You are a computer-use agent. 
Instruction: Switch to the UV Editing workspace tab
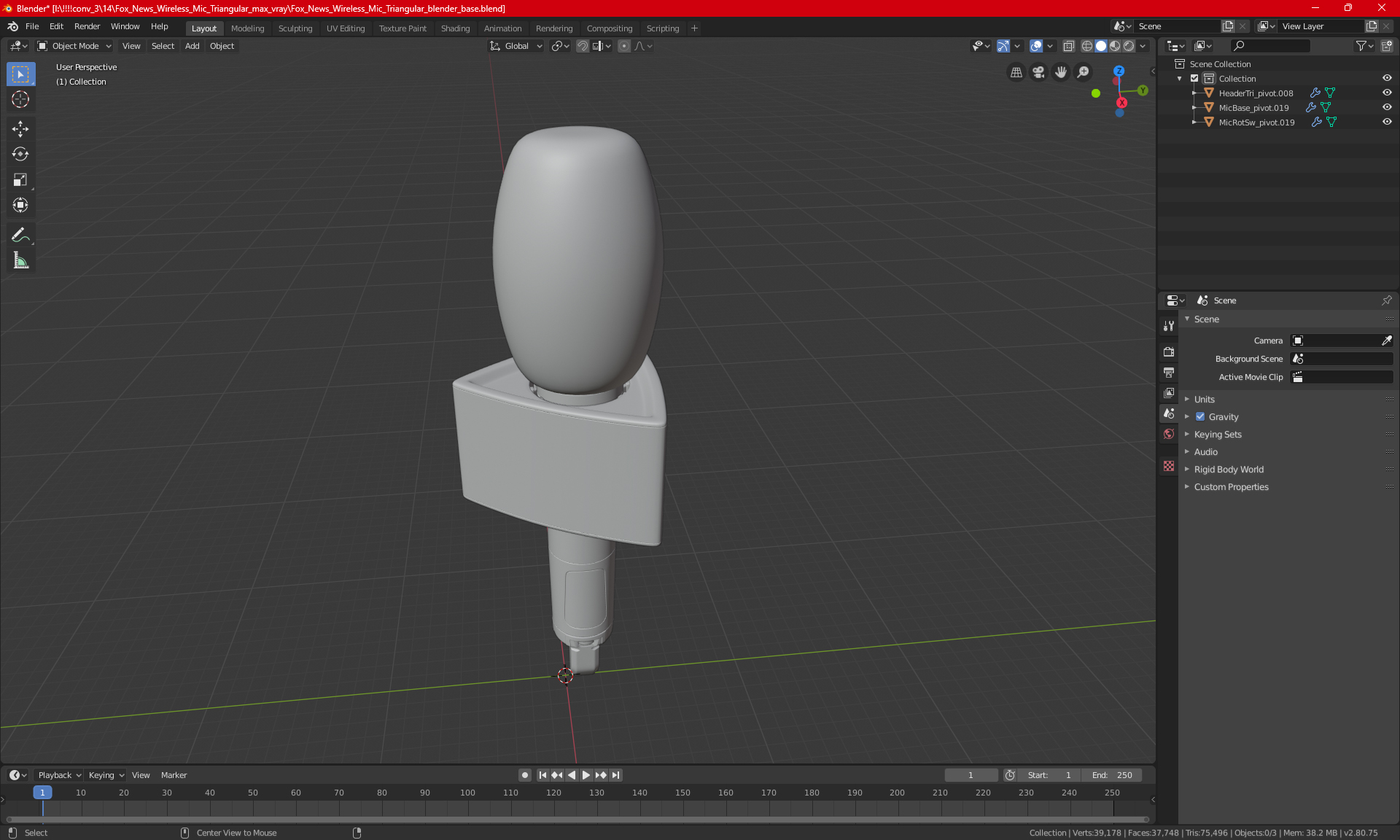click(x=346, y=28)
